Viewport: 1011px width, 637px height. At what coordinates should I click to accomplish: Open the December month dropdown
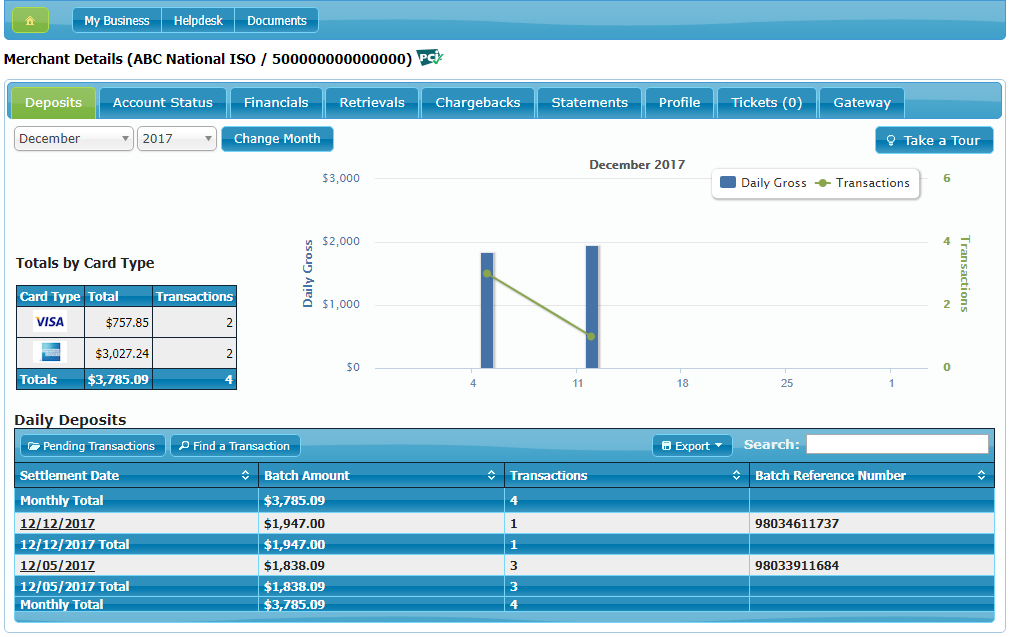pyautogui.click(x=74, y=139)
